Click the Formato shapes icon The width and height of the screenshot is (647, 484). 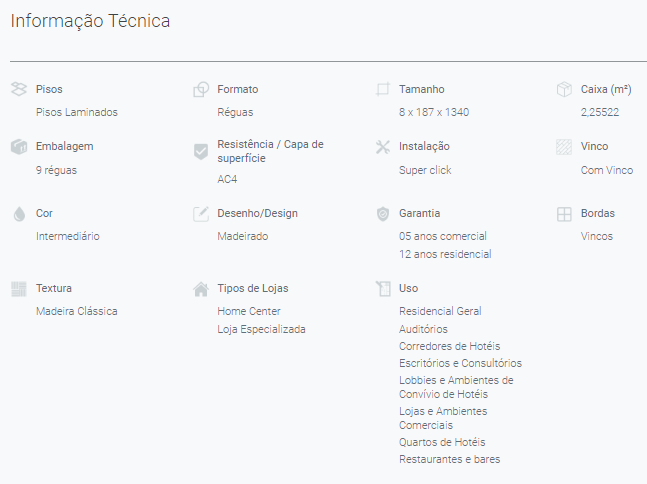coord(201,89)
